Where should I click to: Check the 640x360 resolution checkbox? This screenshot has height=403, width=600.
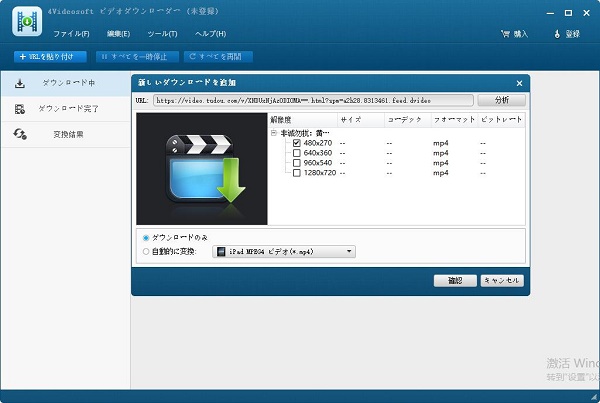click(x=297, y=153)
